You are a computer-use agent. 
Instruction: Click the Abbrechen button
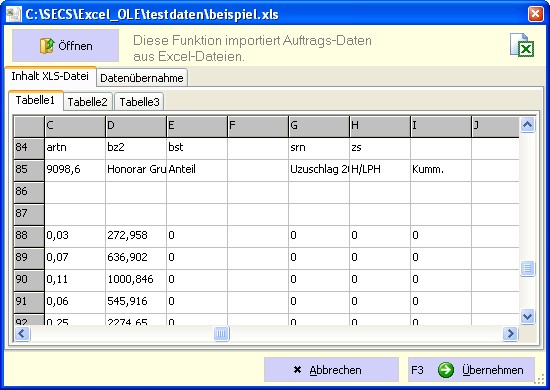click(x=331, y=370)
